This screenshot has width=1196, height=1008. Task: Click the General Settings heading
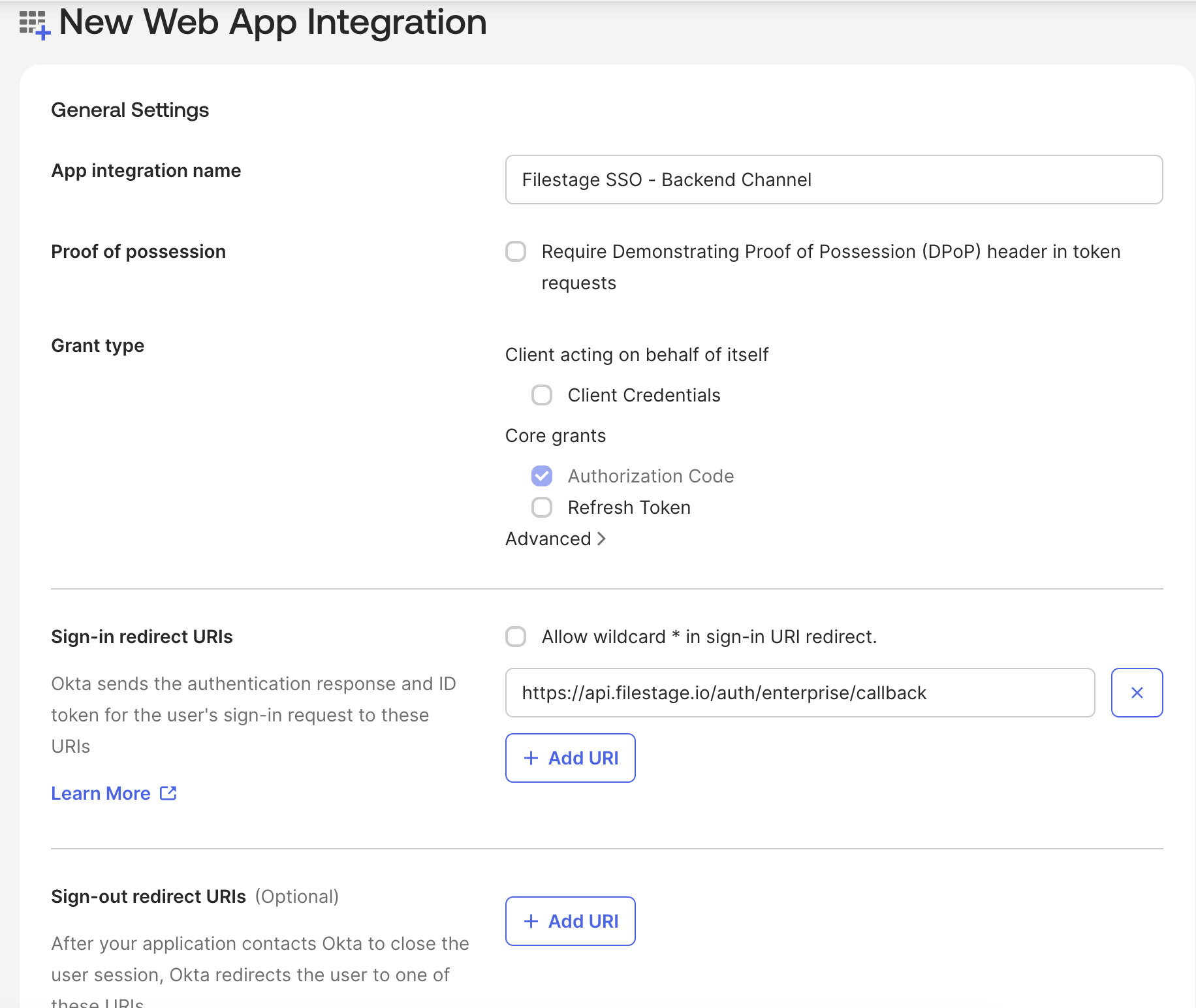(130, 110)
